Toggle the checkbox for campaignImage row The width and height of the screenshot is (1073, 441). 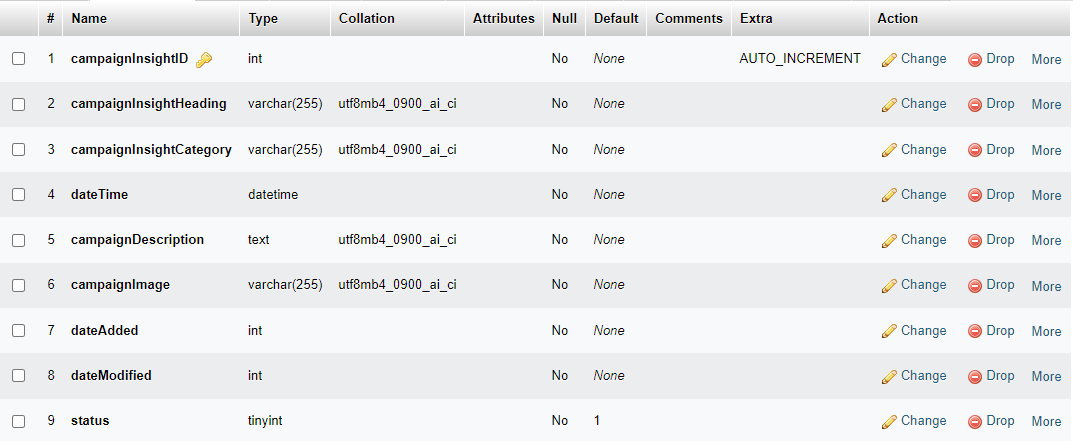(x=19, y=285)
